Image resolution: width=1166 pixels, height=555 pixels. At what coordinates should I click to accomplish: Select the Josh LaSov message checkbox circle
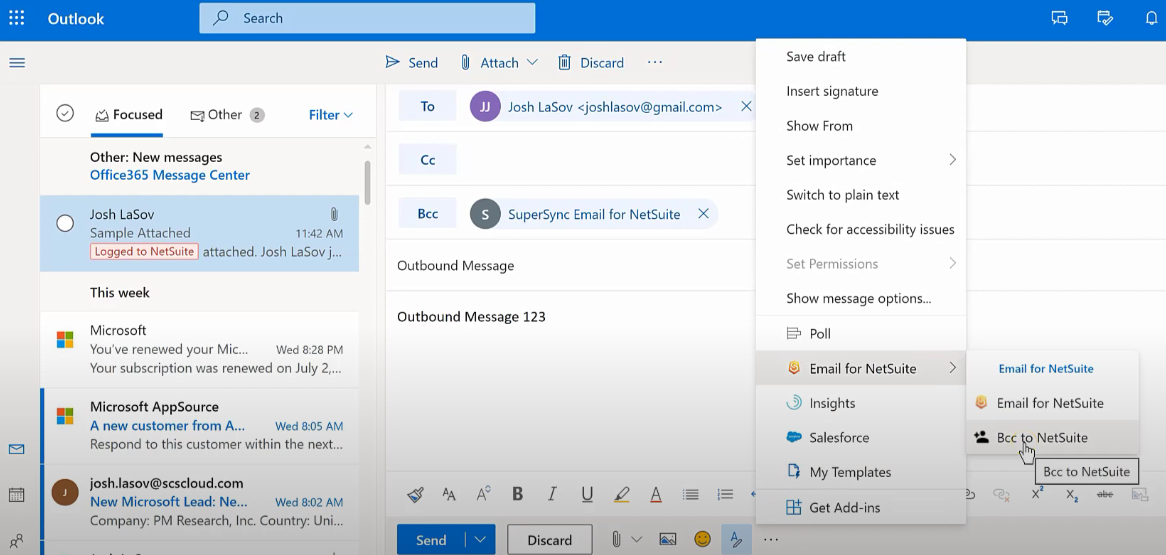tap(65, 223)
